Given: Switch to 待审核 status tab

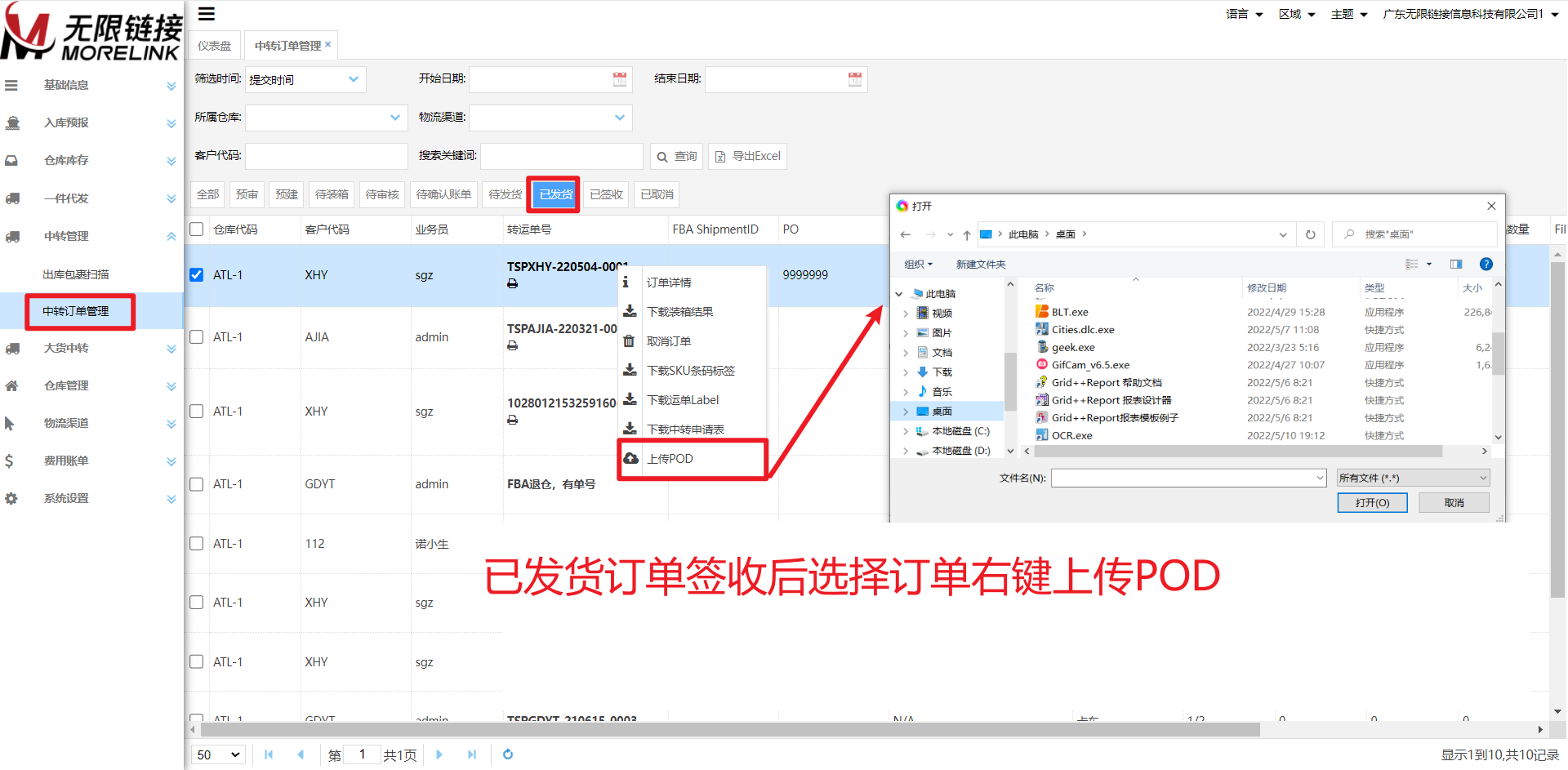Looking at the screenshot, I should pos(382,194).
